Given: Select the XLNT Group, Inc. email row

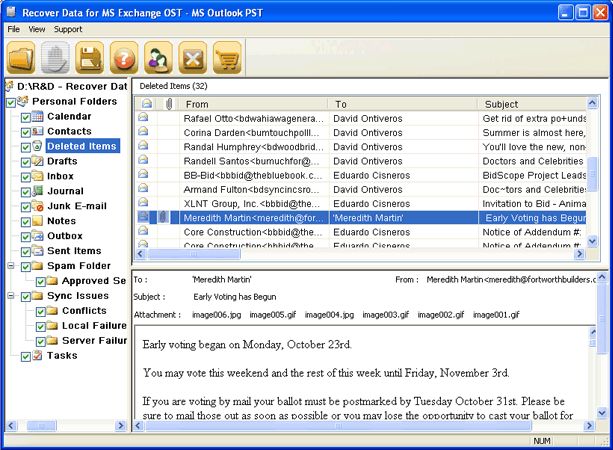Looking at the screenshot, I should [x=361, y=204].
